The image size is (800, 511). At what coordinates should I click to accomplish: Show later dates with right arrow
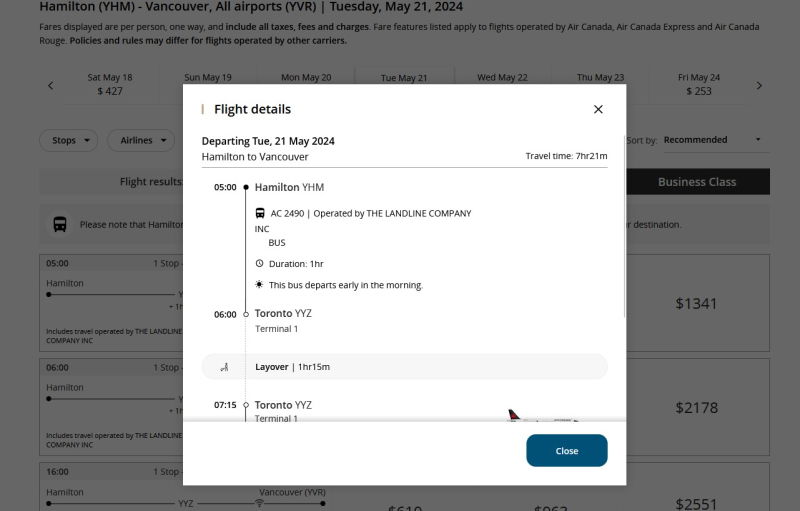coord(759,86)
